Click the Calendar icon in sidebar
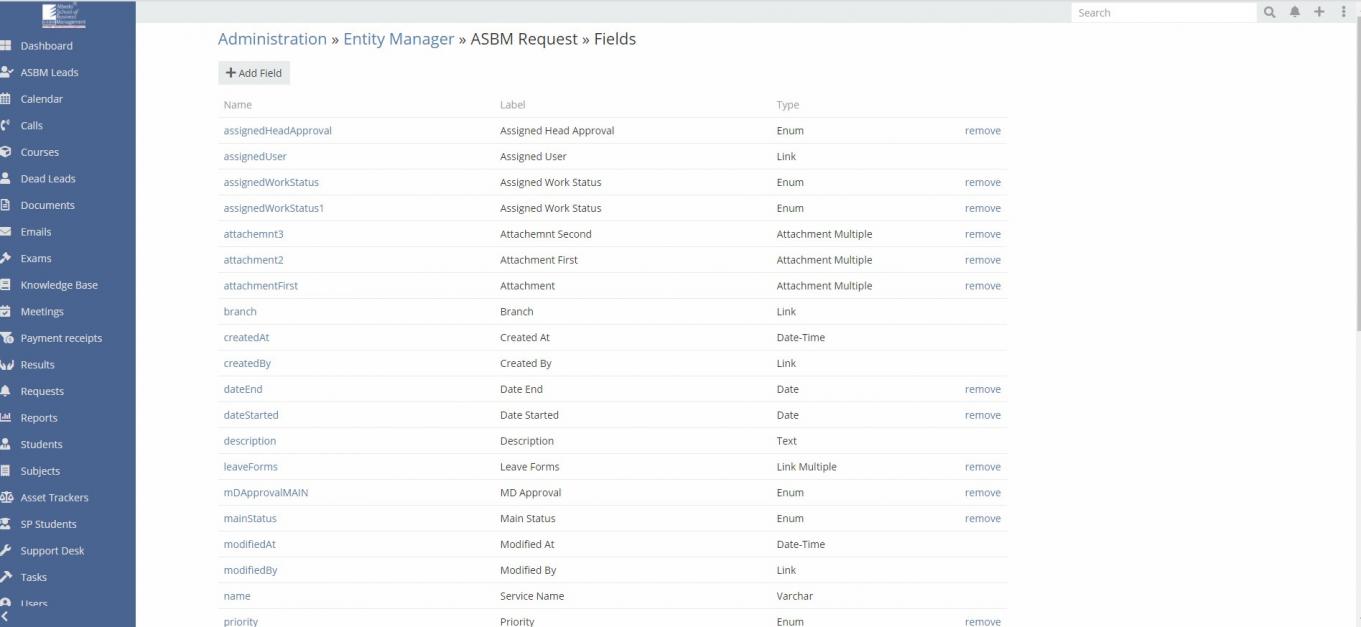Image resolution: width=1361 pixels, height=627 pixels. [6, 99]
